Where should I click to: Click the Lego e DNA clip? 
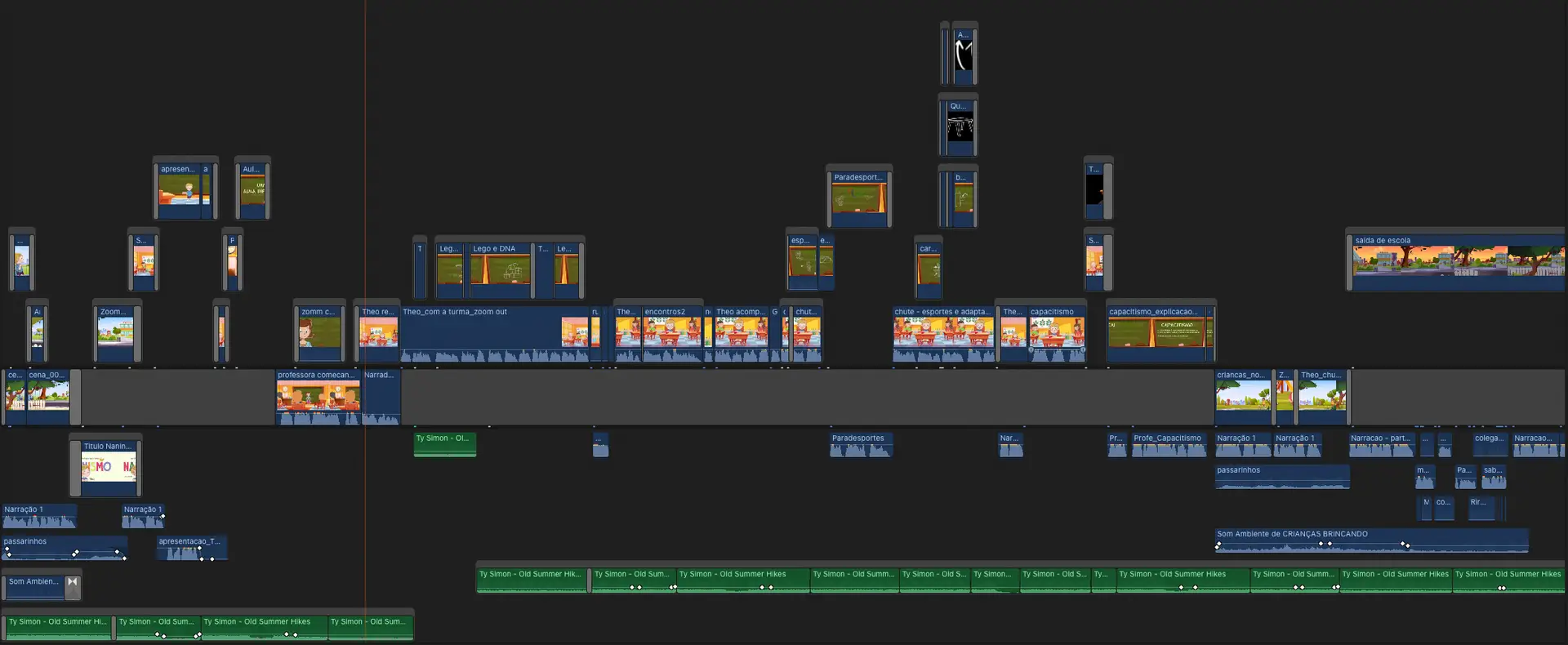coord(499,269)
